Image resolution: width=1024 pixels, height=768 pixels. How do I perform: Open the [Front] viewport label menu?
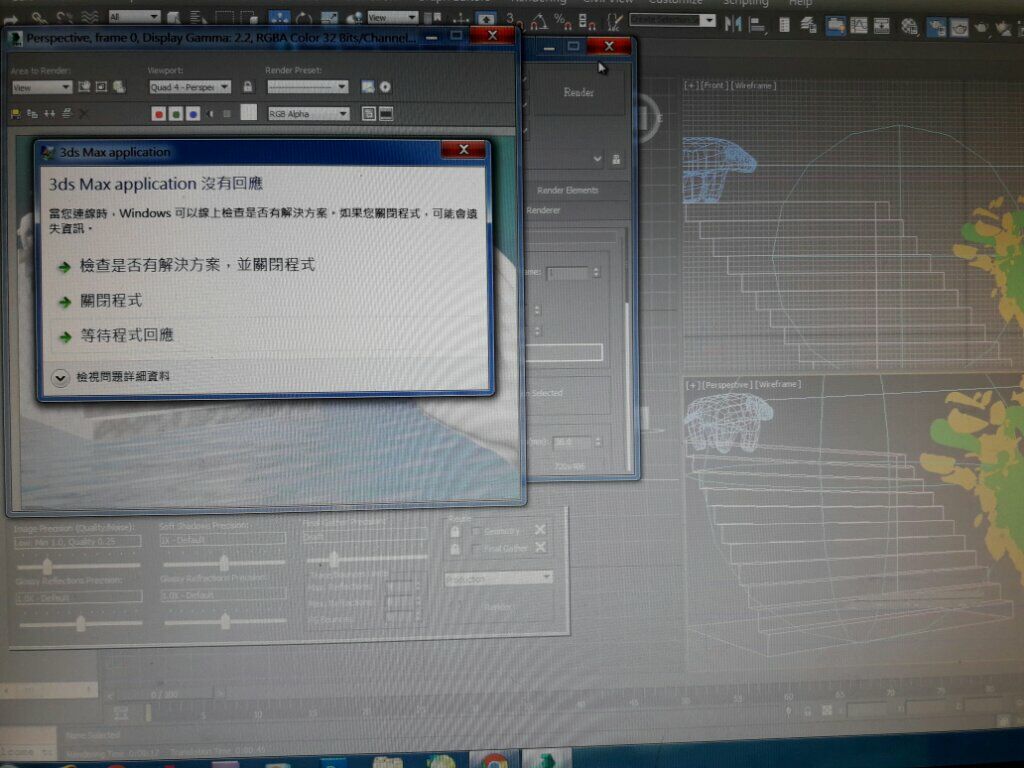(714, 86)
